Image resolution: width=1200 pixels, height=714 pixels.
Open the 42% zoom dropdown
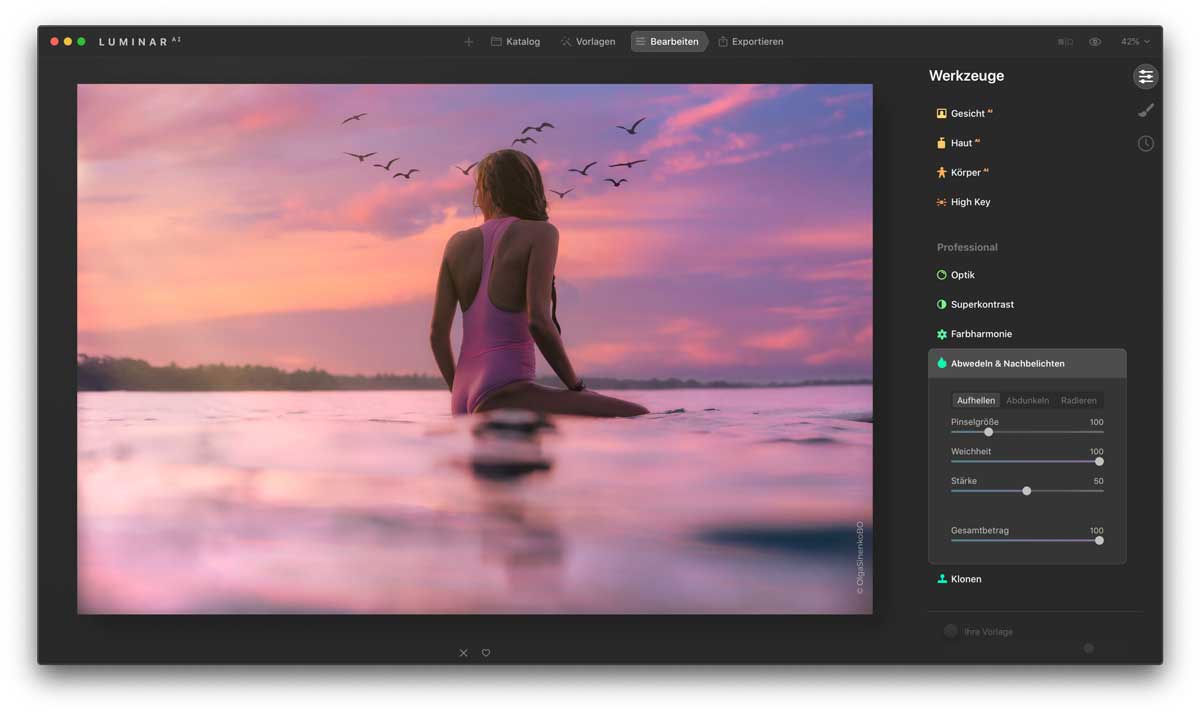click(1135, 42)
